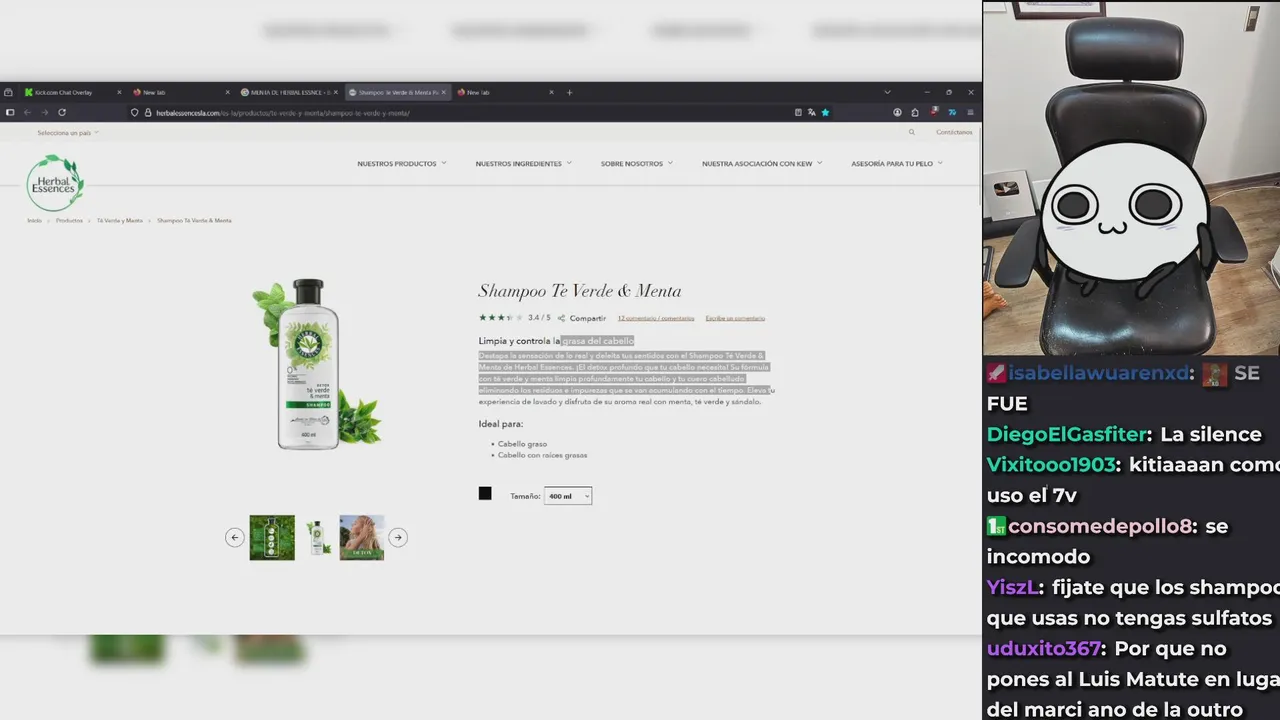Reload the current page

point(62,113)
